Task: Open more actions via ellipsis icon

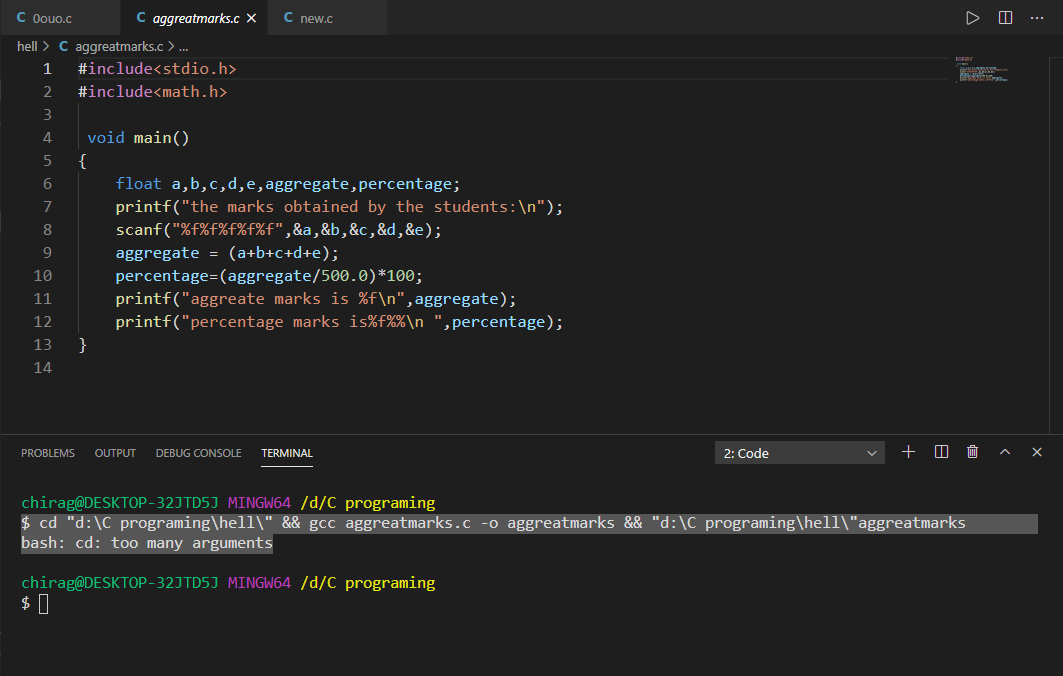Action: point(1037,16)
